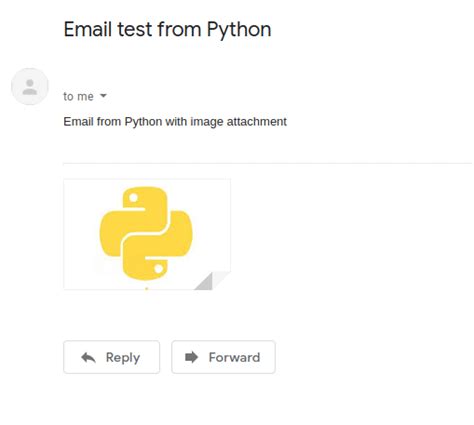Click the sender's gray avatar icon
This screenshot has height=425, width=474.
point(30,87)
